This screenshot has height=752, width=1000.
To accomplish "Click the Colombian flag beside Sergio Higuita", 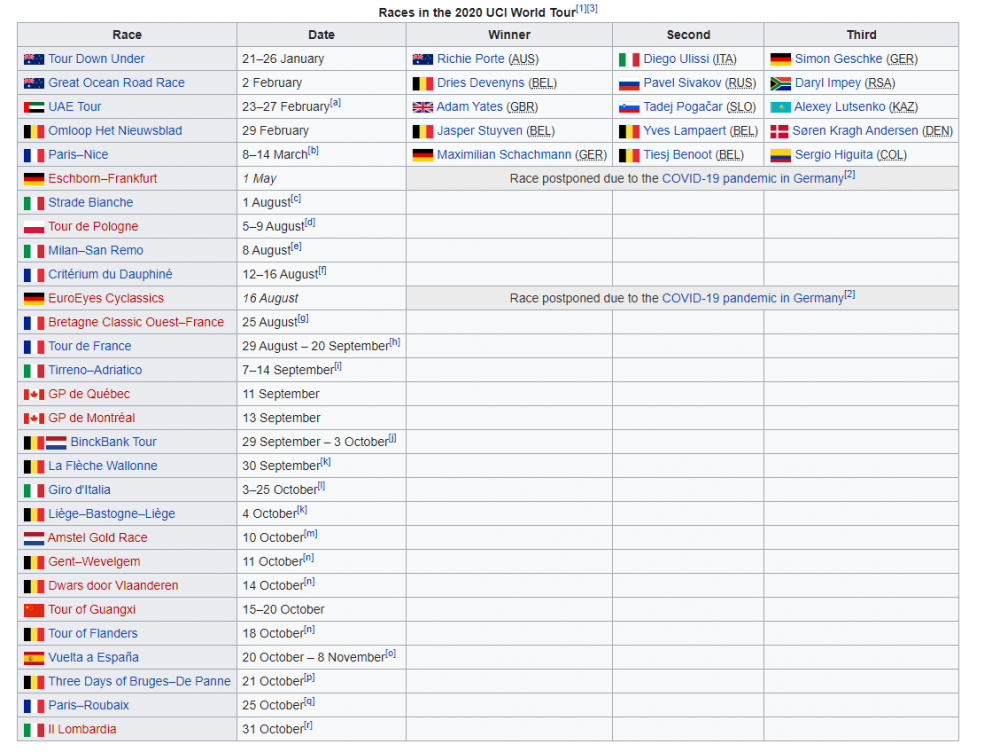I will coord(780,155).
